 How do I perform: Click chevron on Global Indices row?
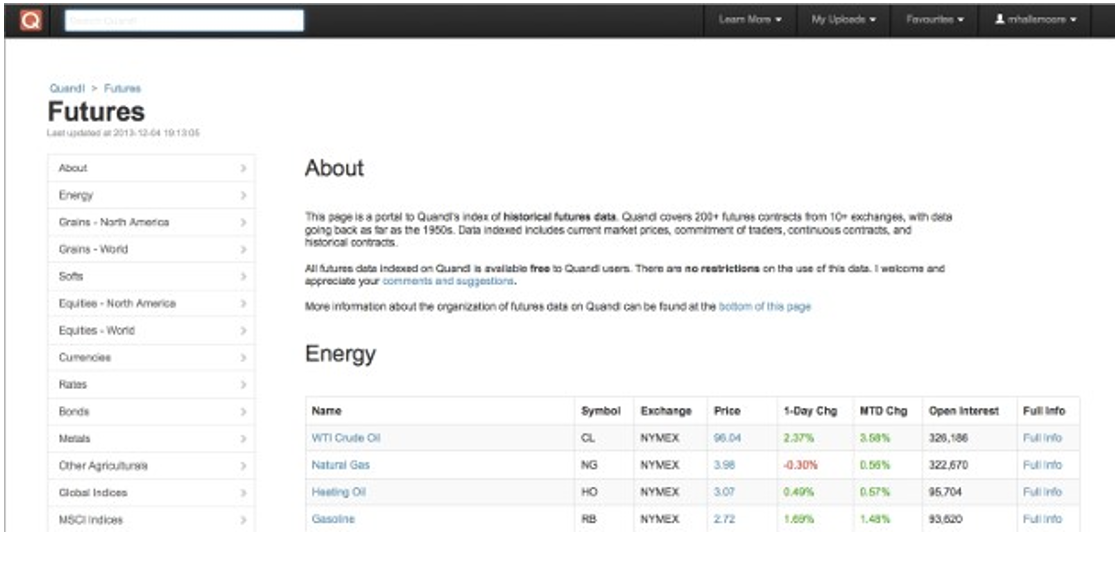click(243, 494)
